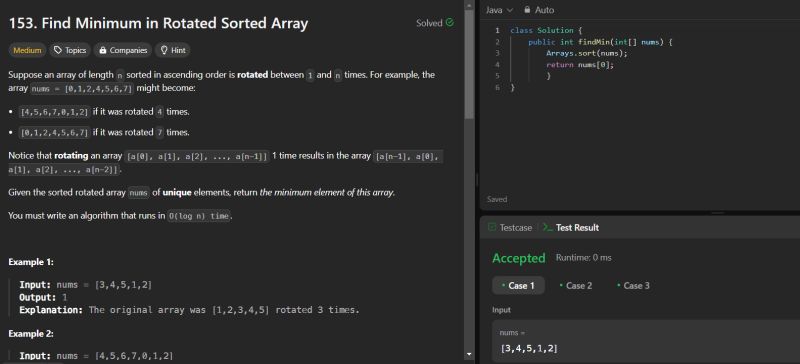Click the Hint lightbulb icon
This screenshot has height=364, width=800.
[164, 50]
